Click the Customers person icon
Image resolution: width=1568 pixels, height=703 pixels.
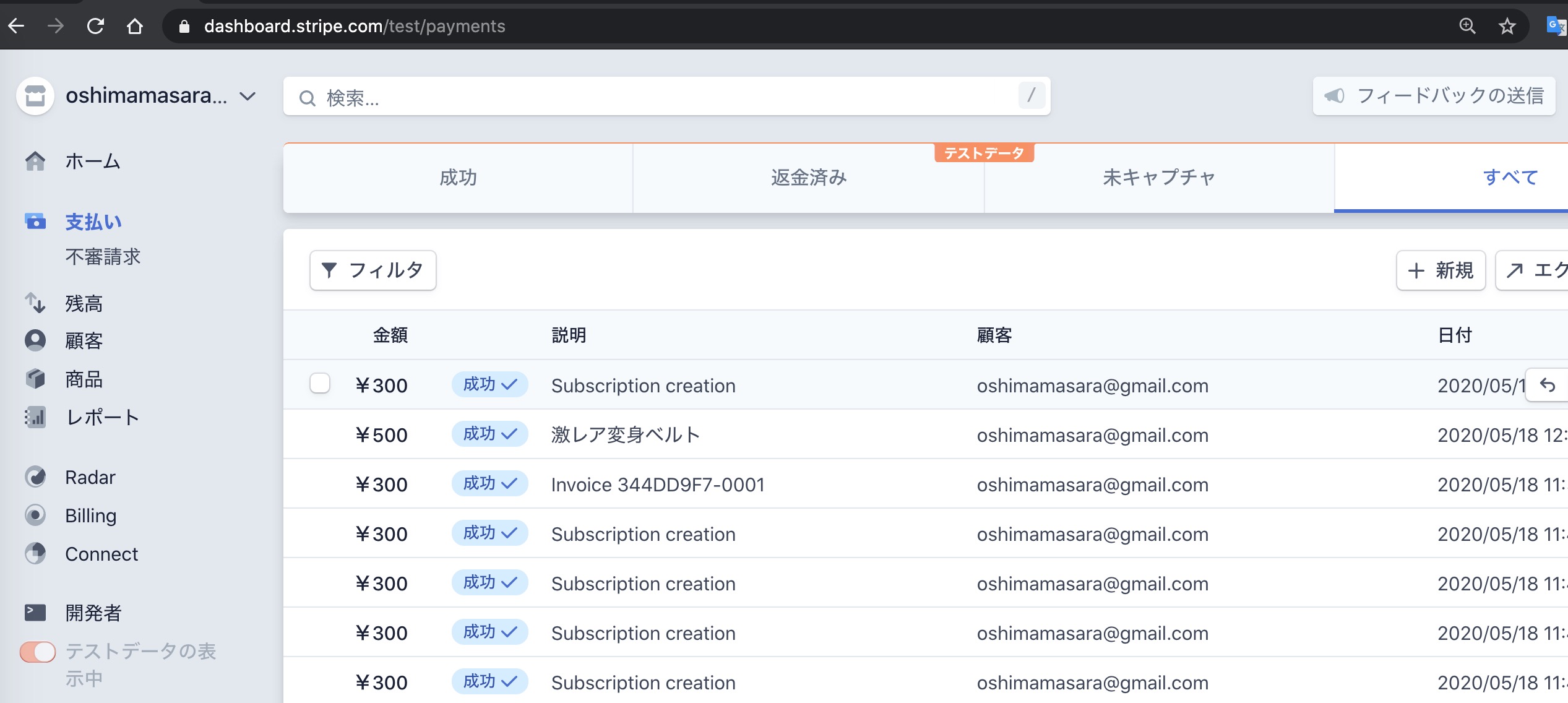pyautogui.click(x=35, y=340)
